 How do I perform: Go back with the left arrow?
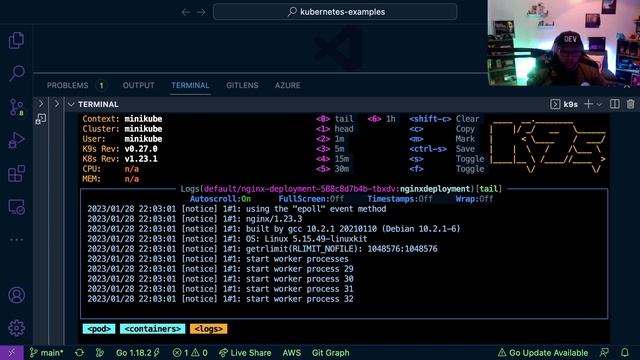tap(186, 12)
